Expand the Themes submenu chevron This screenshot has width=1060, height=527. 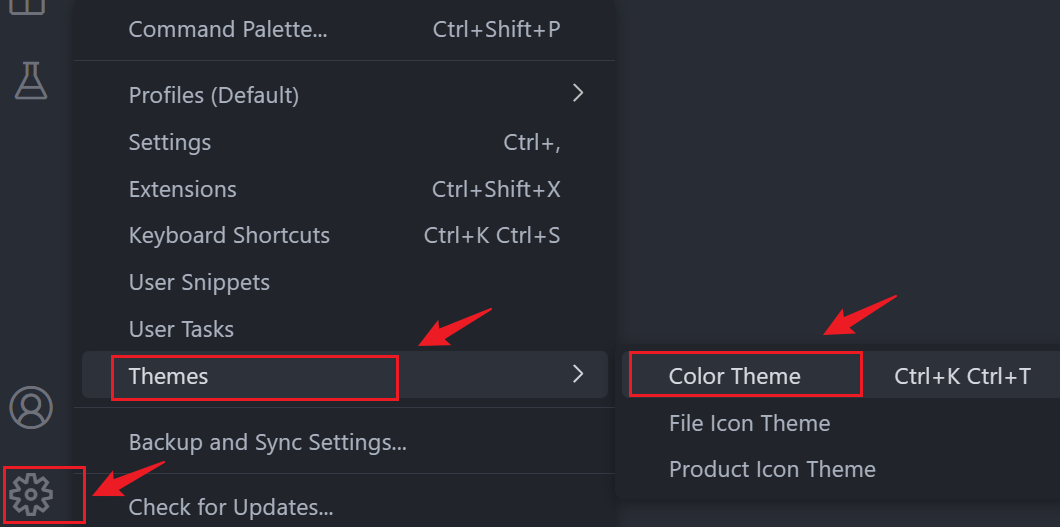coord(577,375)
